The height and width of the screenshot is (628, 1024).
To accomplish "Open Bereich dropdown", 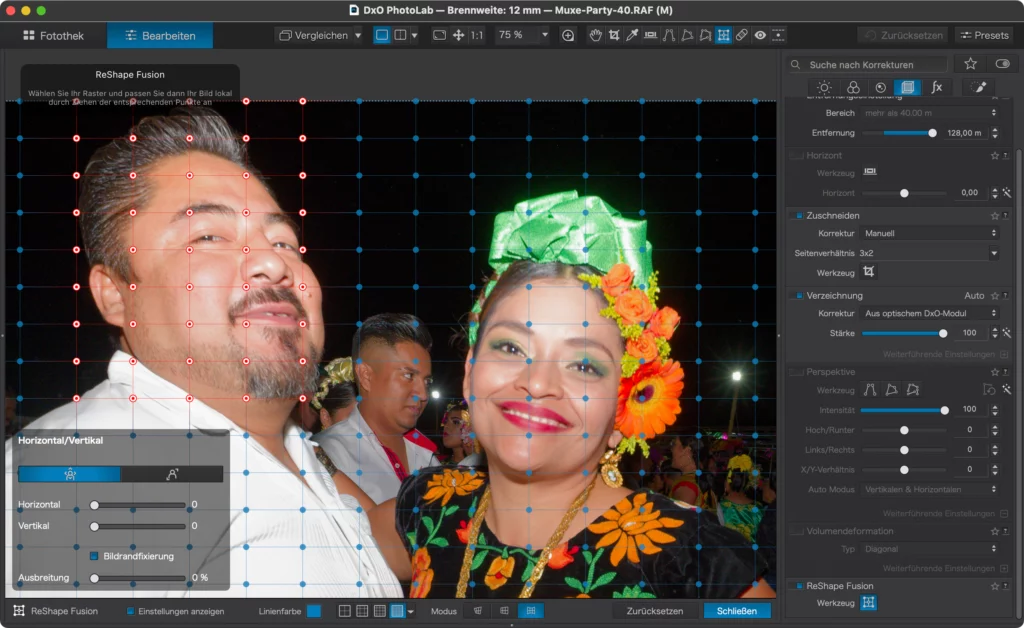I will (x=929, y=113).
